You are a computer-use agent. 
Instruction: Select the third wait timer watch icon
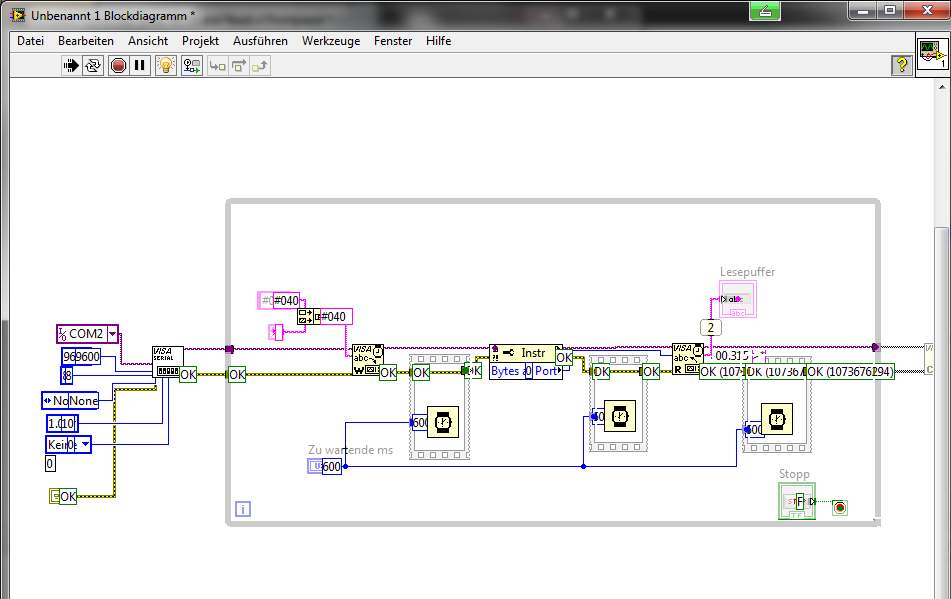(777, 419)
